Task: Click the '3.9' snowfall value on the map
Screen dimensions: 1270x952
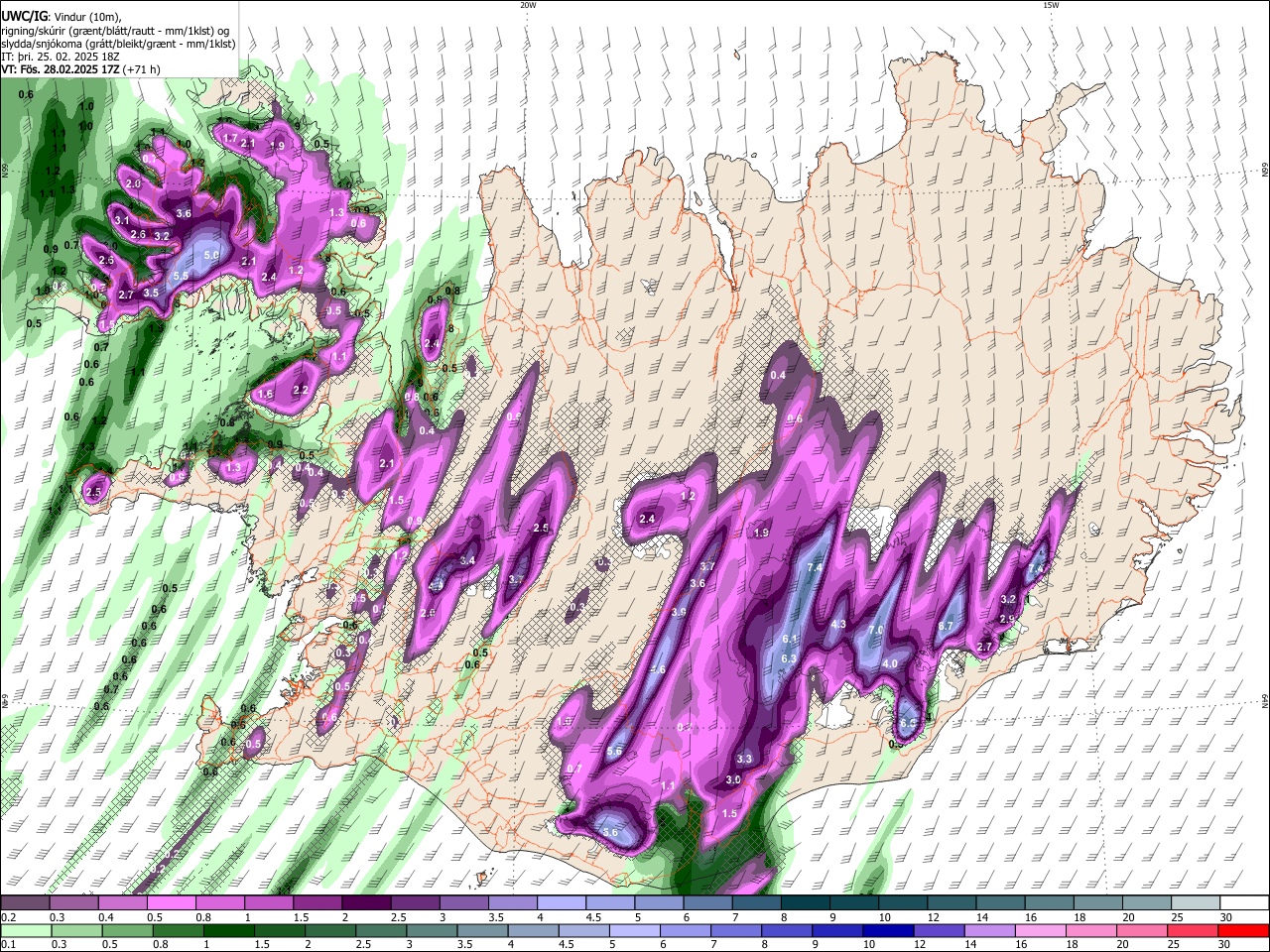Action: pos(679,612)
